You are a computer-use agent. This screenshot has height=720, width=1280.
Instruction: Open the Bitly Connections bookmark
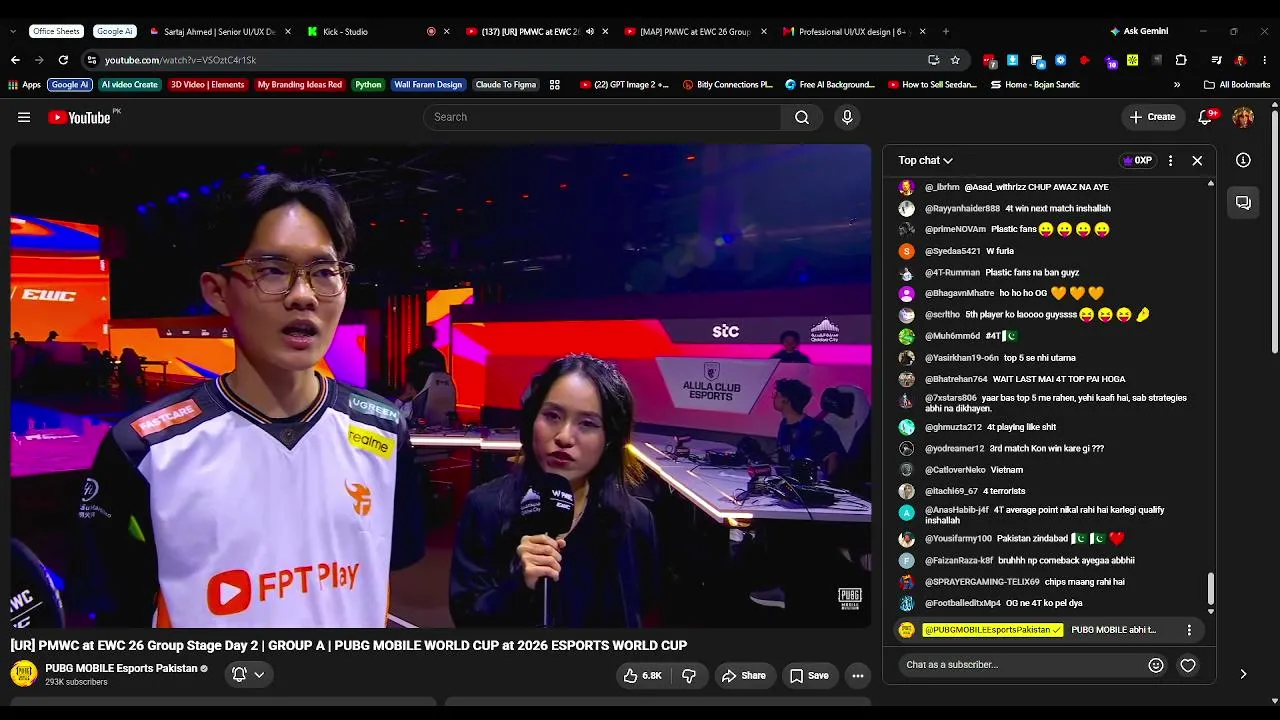click(x=728, y=85)
